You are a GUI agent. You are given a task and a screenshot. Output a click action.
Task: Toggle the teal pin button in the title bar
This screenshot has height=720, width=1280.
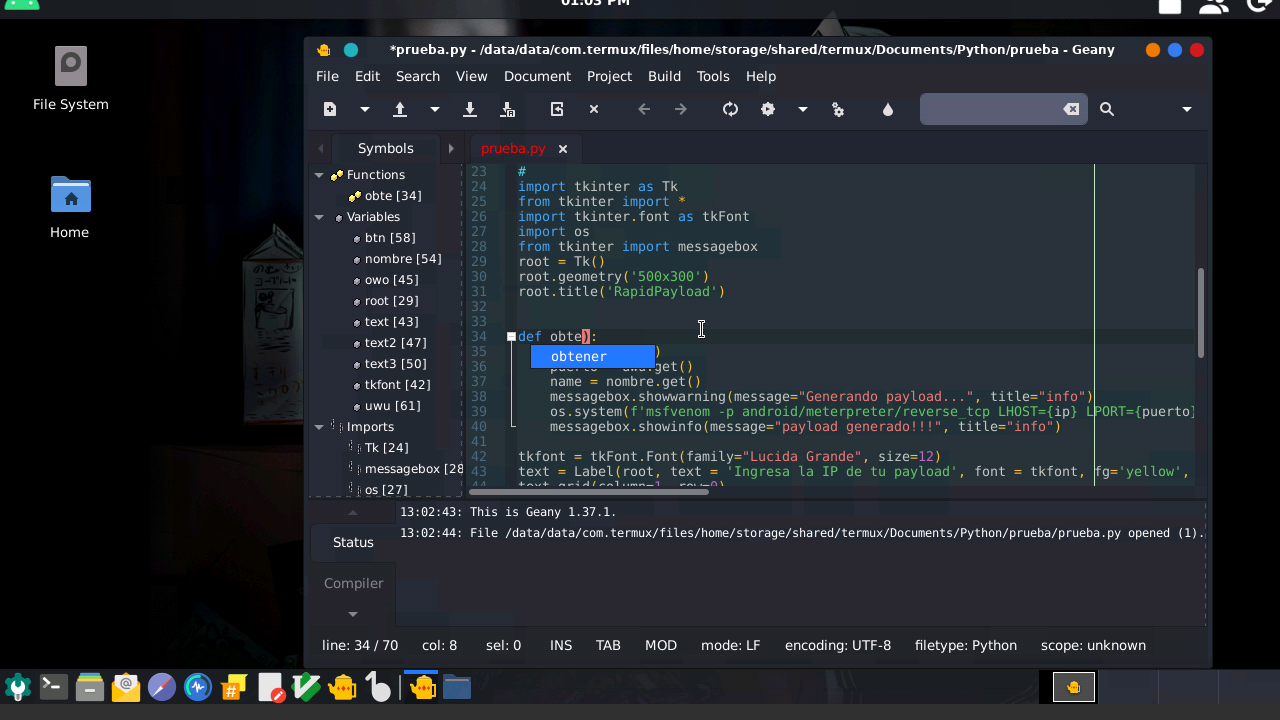click(351, 50)
